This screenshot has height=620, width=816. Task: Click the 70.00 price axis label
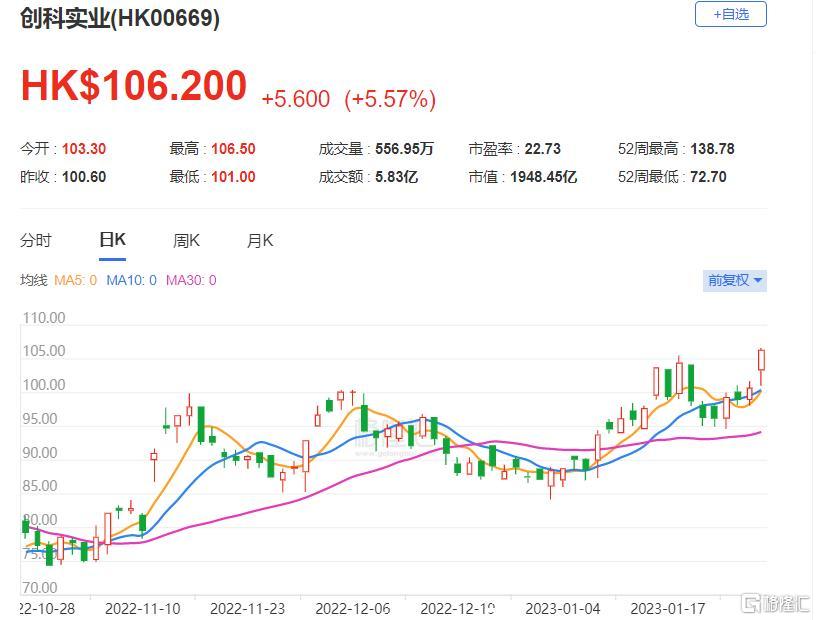coord(40,588)
